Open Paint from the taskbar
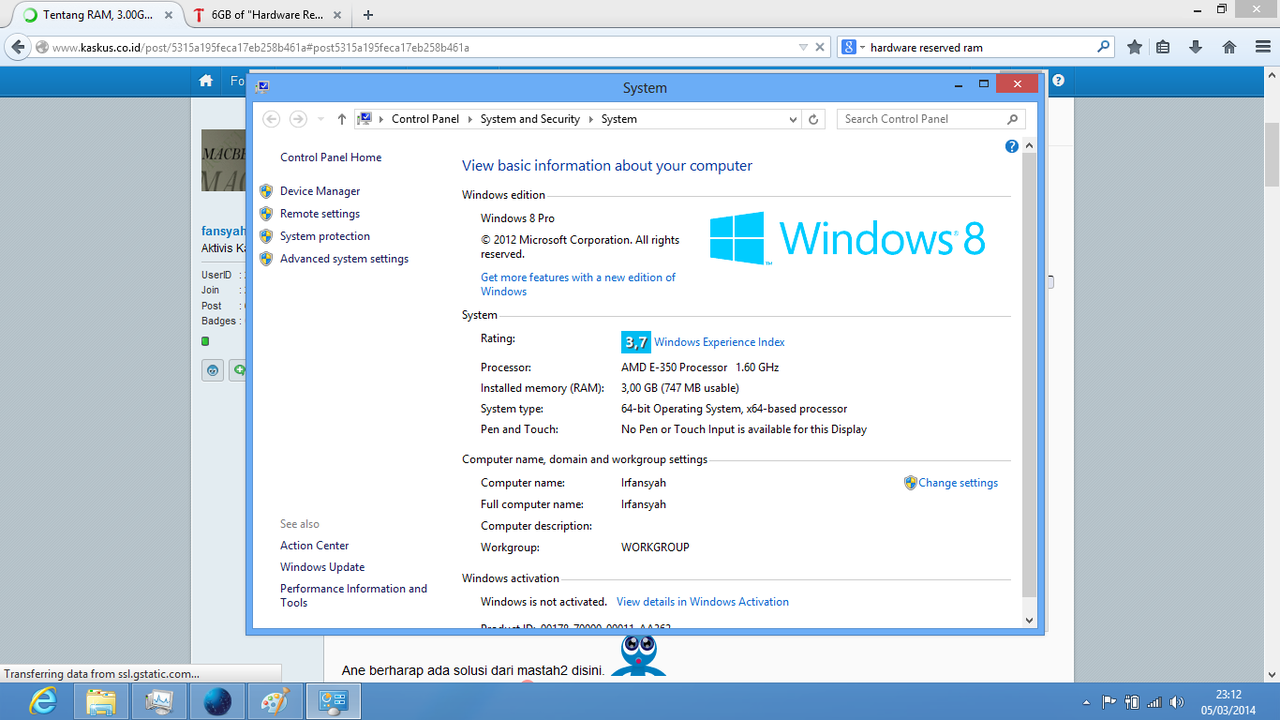This screenshot has height=720, width=1280. tap(274, 702)
